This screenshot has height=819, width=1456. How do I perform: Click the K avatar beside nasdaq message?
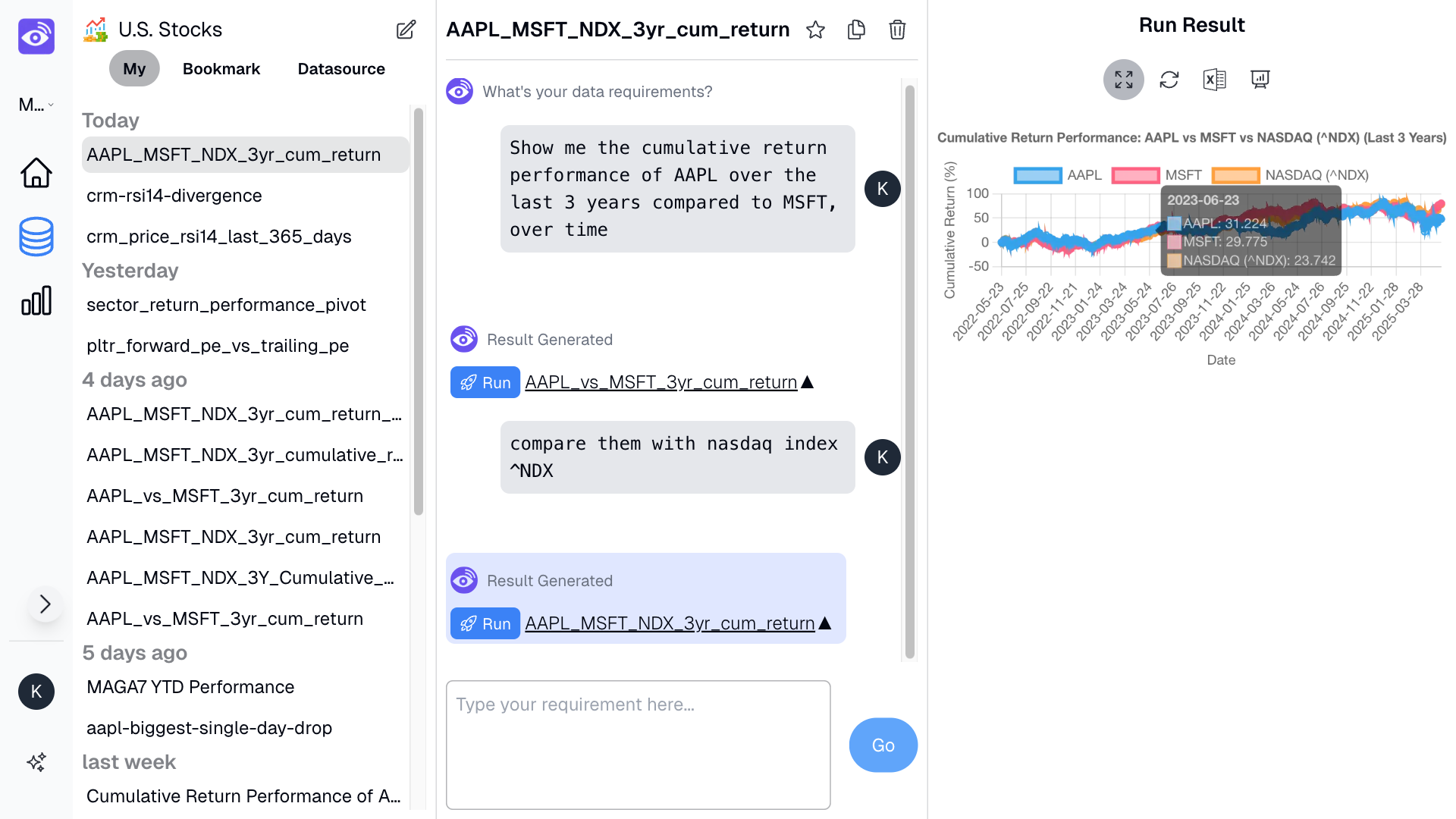[x=883, y=457]
